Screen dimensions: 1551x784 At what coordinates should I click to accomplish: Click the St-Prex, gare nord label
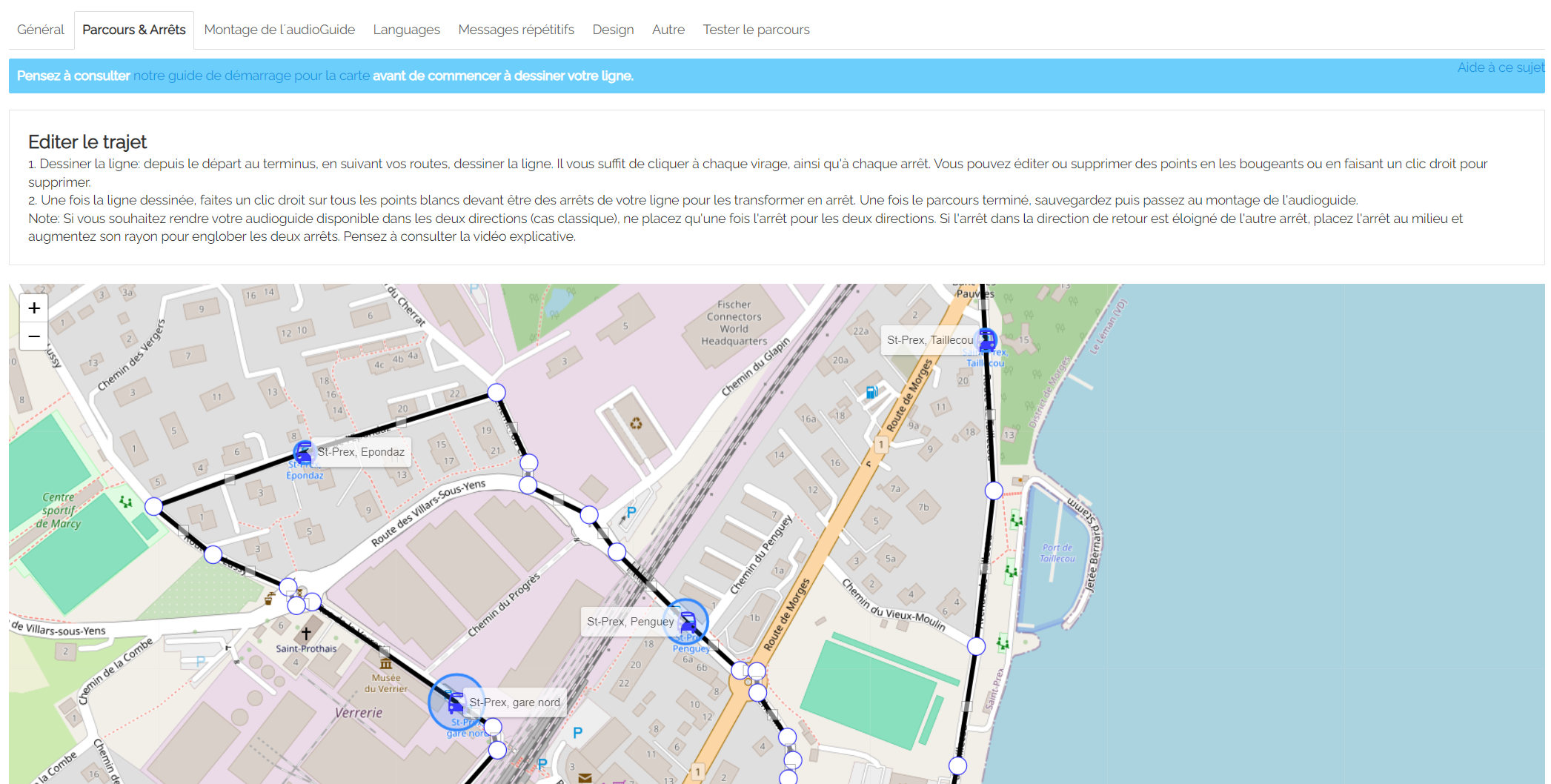pos(514,702)
